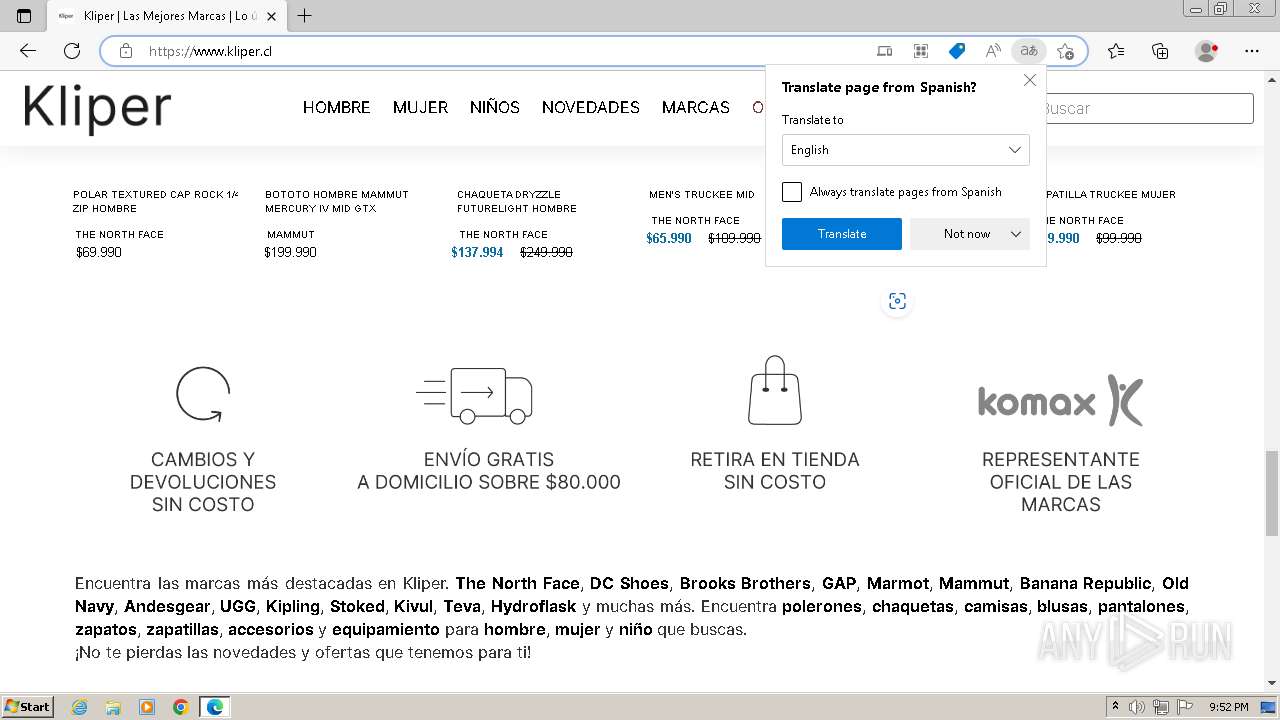Go back to the previous page
The width and height of the screenshot is (1280, 720).
point(28,51)
